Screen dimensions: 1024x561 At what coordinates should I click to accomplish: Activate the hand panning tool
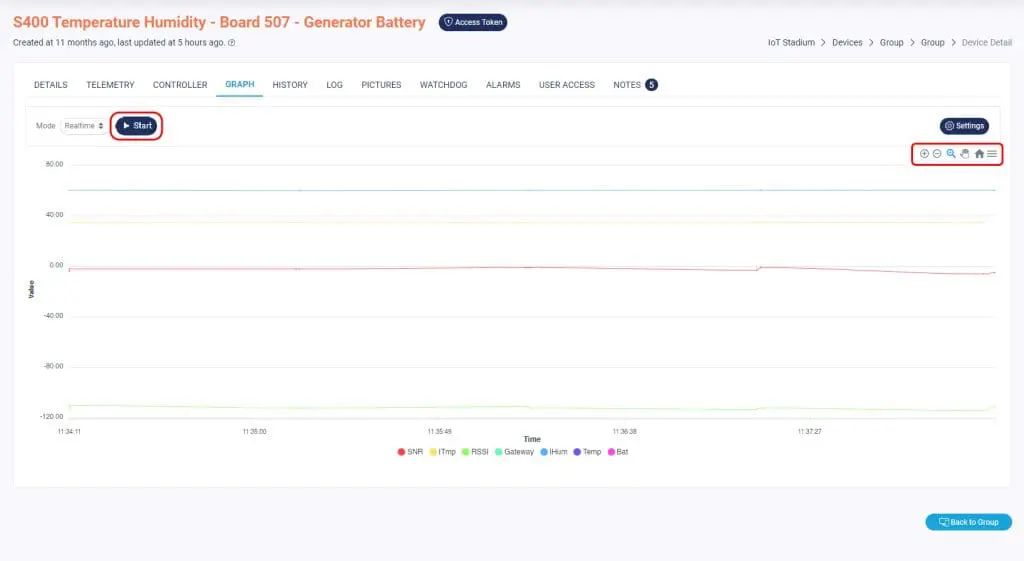tap(965, 154)
